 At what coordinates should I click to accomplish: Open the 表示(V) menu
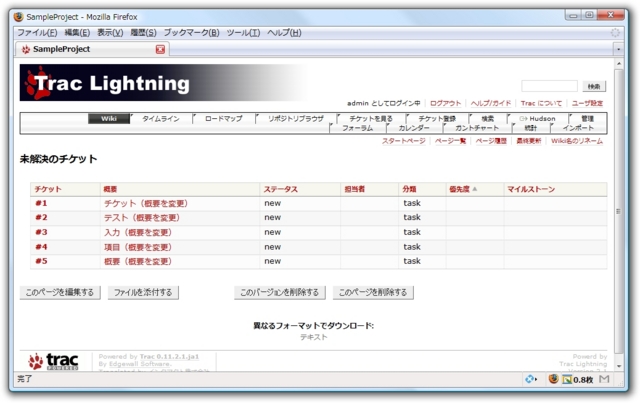click(x=110, y=33)
